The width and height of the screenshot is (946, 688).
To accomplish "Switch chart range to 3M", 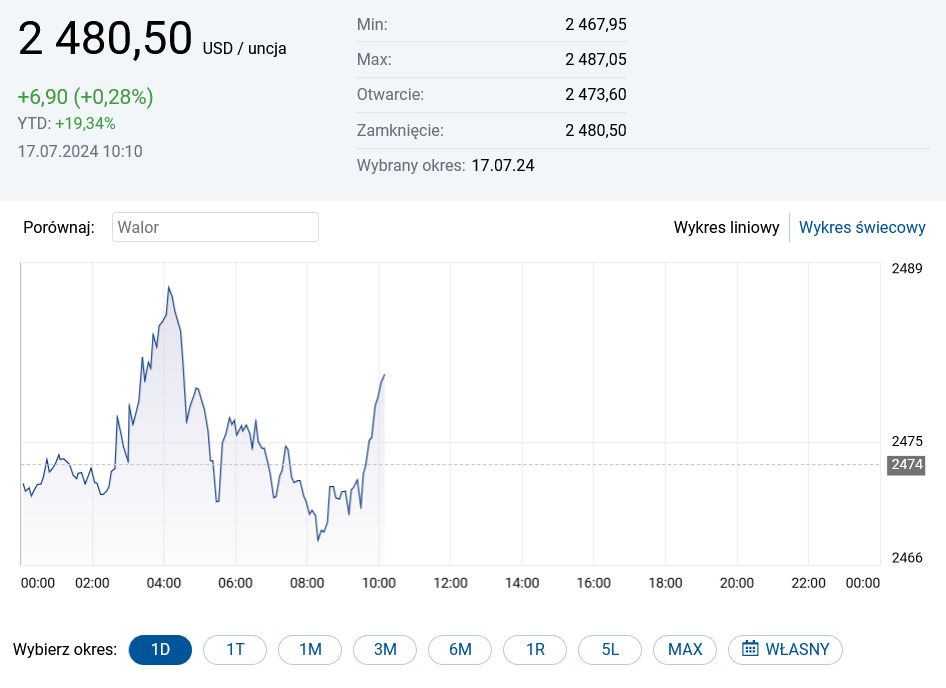I will pos(385,649).
